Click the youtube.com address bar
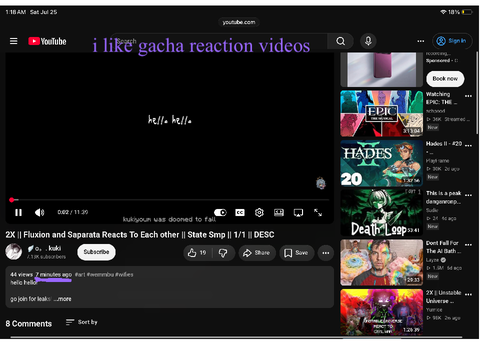Viewport: 480px width, 360px height. tap(239, 22)
